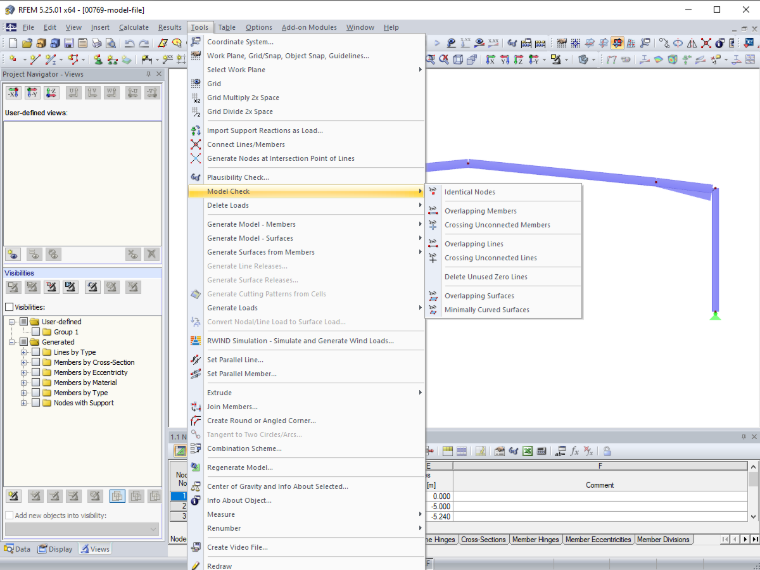The width and height of the screenshot is (760, 570).
Task: Click the Undo arrow toolbar icon
Action: tap(129, 43)
